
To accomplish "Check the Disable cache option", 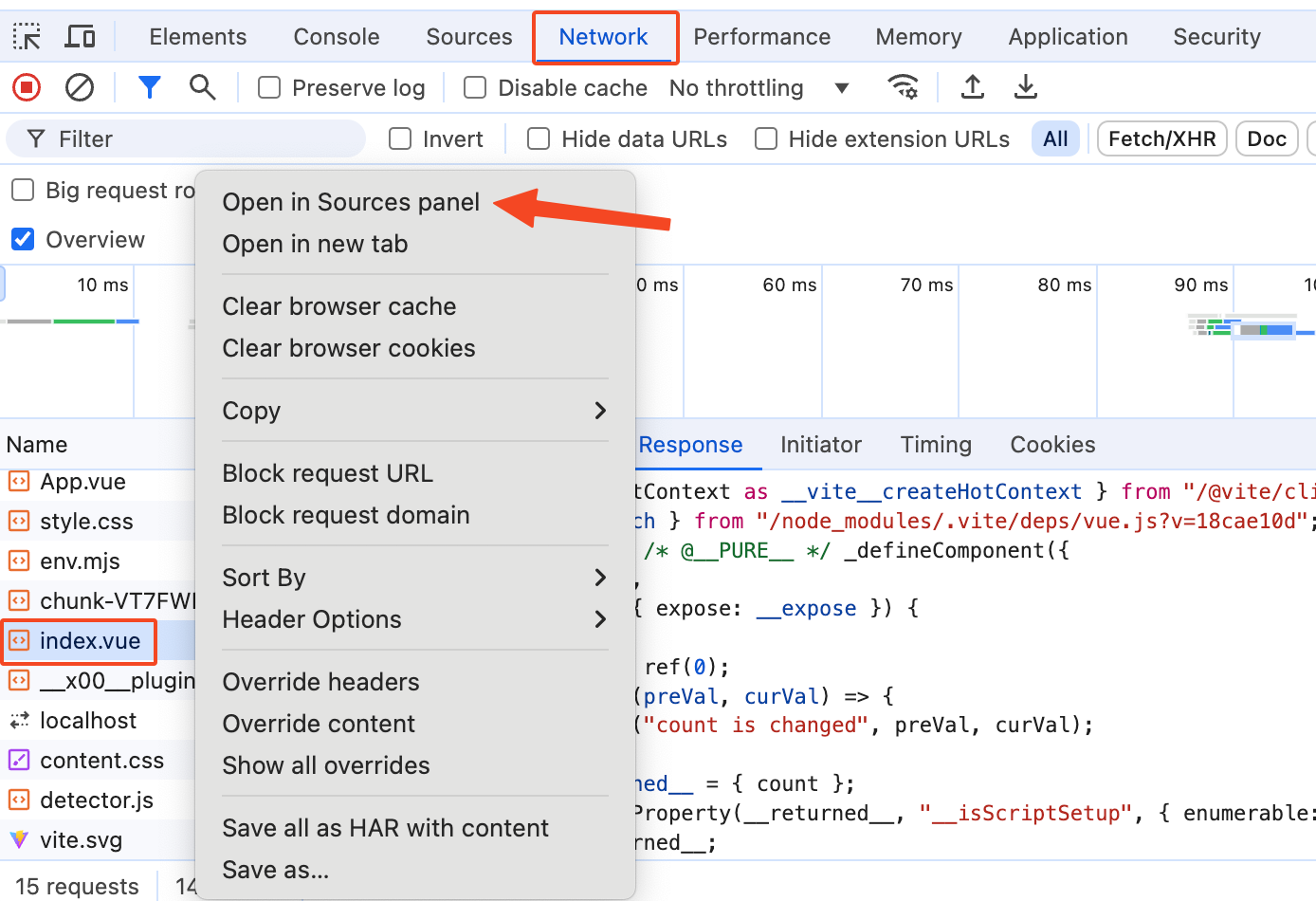I will pyautogui.click(x=475, y=88).
